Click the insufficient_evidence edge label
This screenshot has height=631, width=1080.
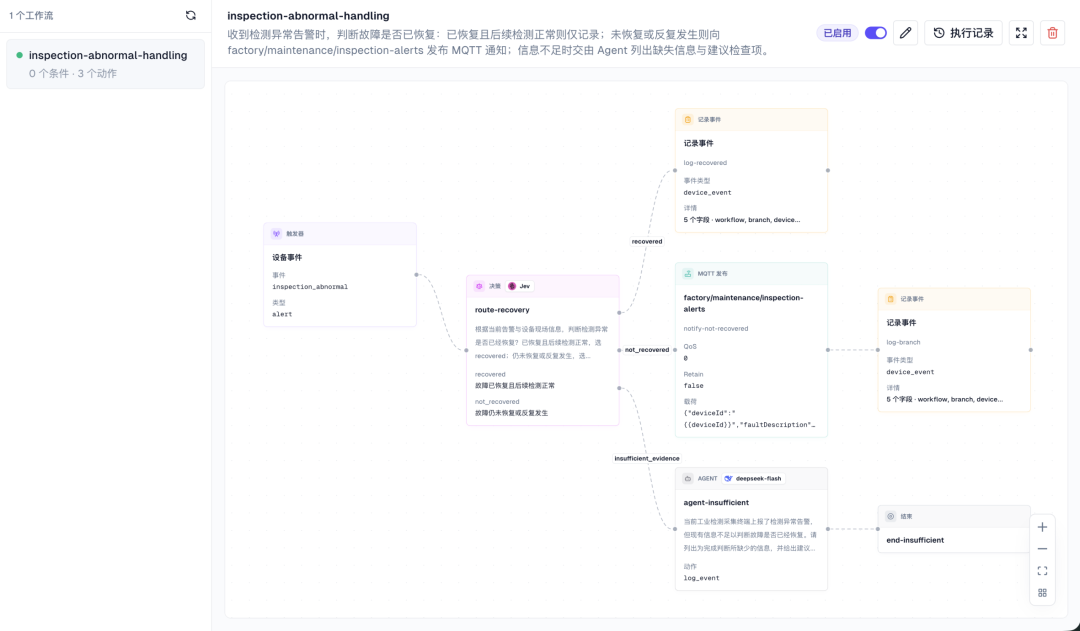[647, 458]
